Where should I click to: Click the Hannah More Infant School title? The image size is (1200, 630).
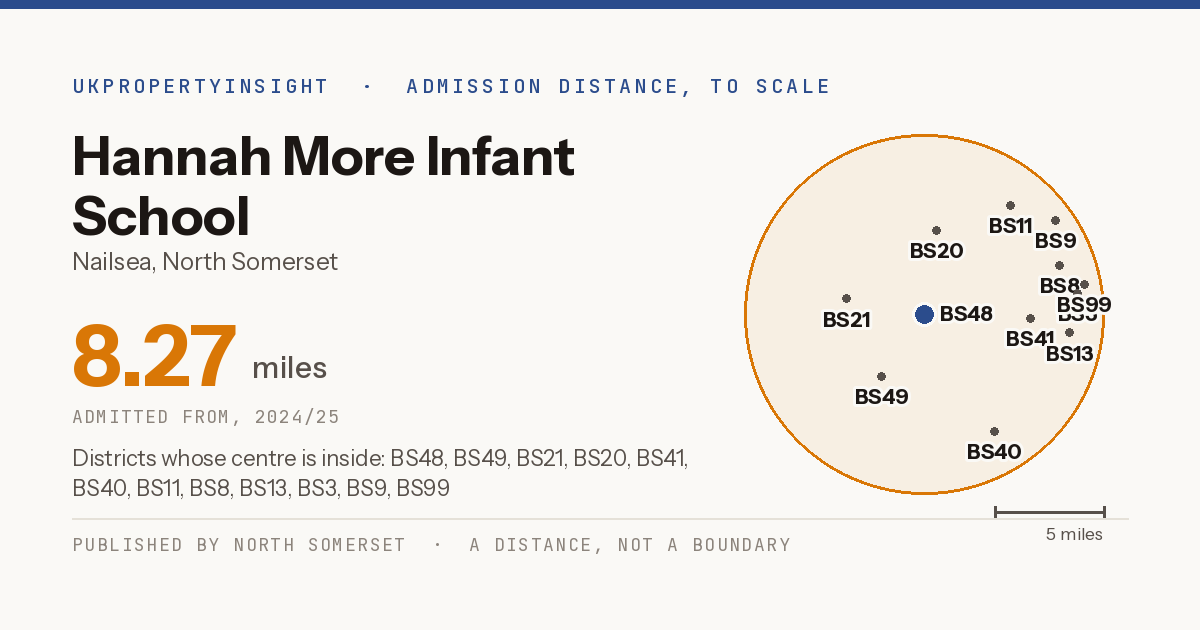pos(323,186)
